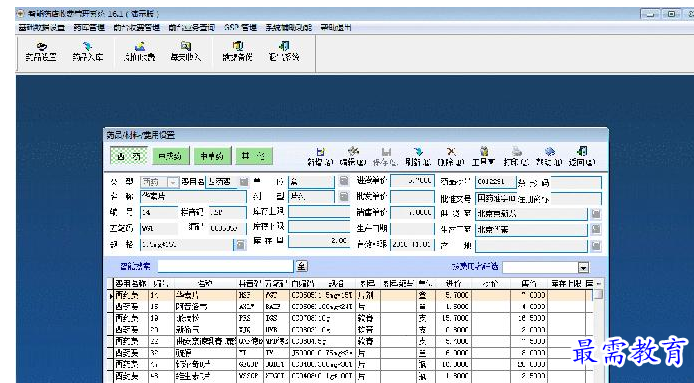Select the 其它 category tab
Viewport: 694px width, 383px height.
254,156
